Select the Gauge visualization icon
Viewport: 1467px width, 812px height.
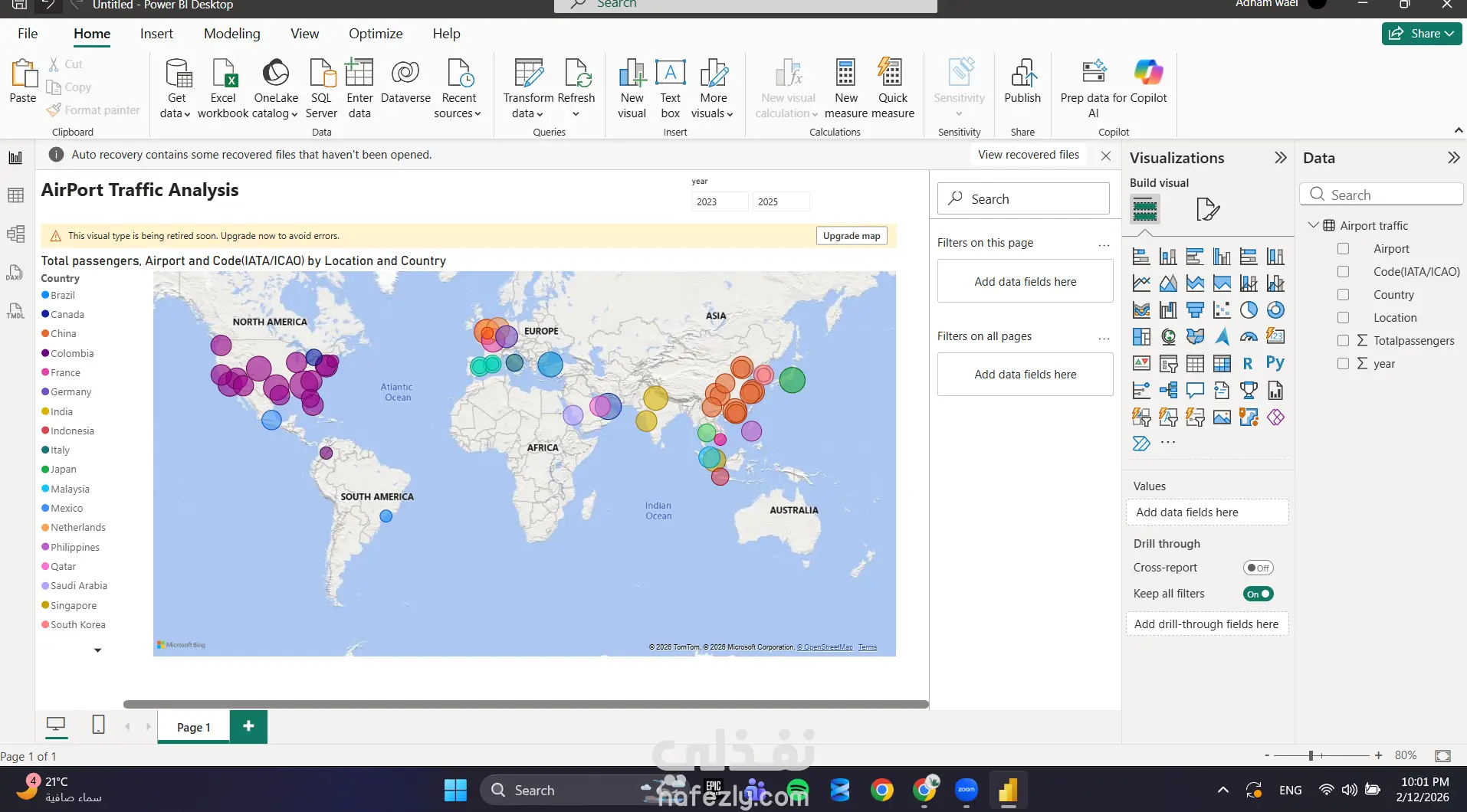(x=1249, y=337)
